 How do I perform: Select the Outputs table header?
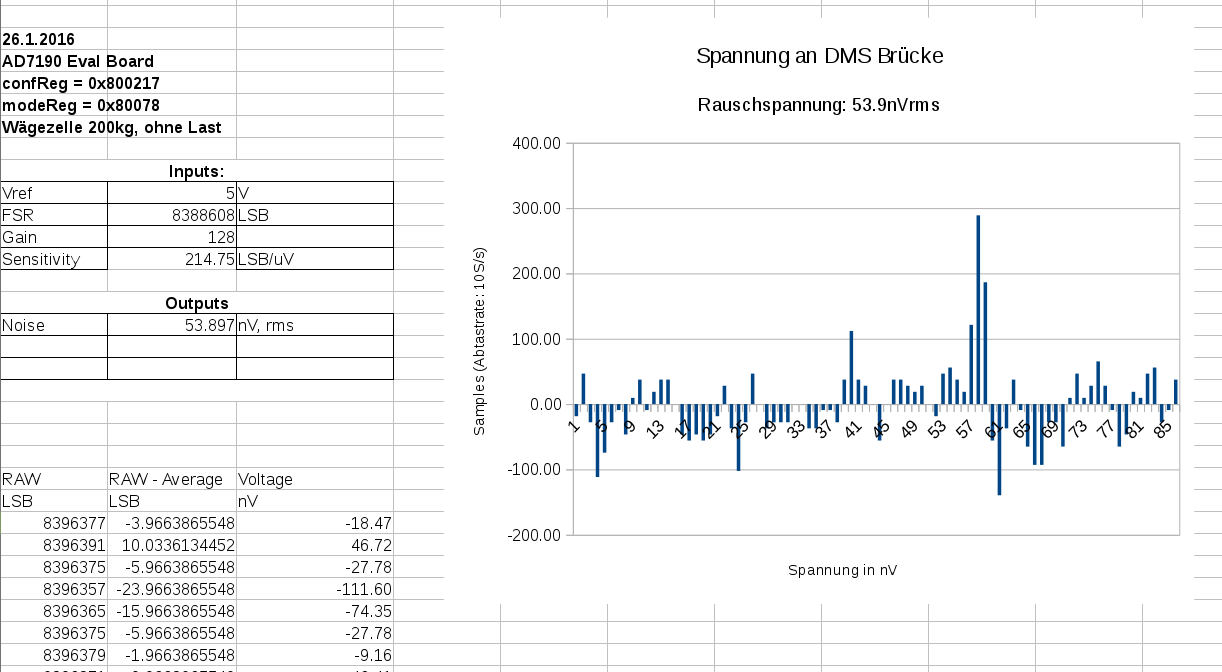point(196,303)
